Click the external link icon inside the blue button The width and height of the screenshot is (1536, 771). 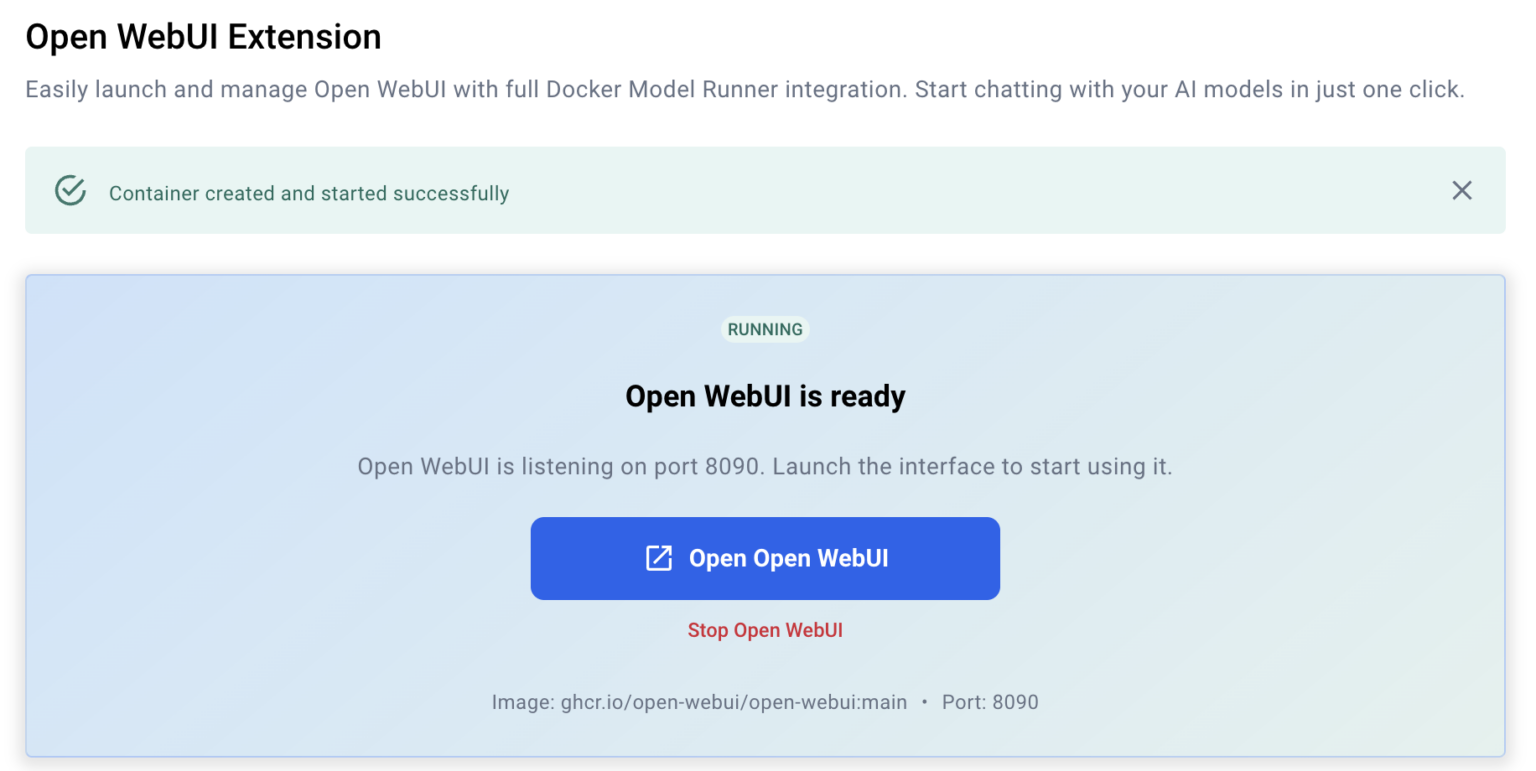pyautogui.click(x=658, y=558)
